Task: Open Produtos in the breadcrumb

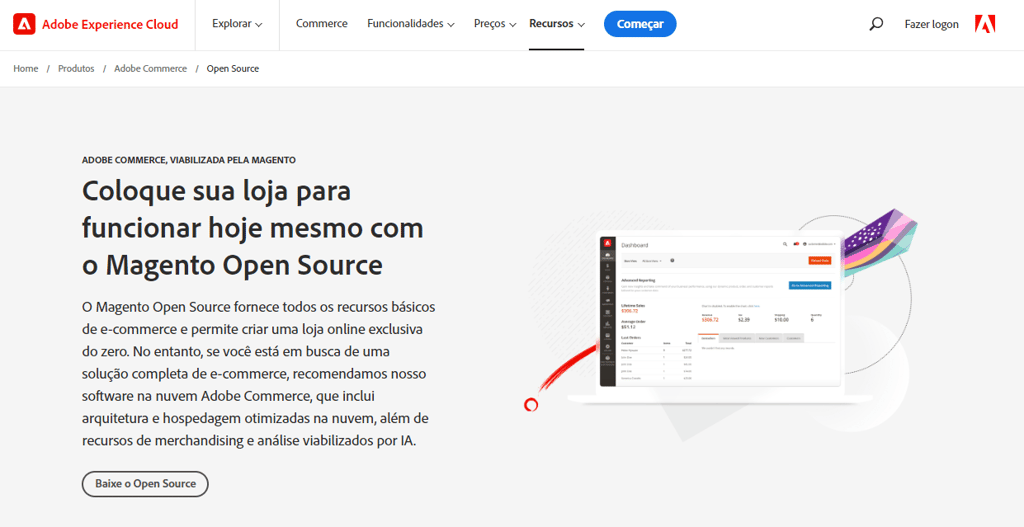Action: (76, 69)
